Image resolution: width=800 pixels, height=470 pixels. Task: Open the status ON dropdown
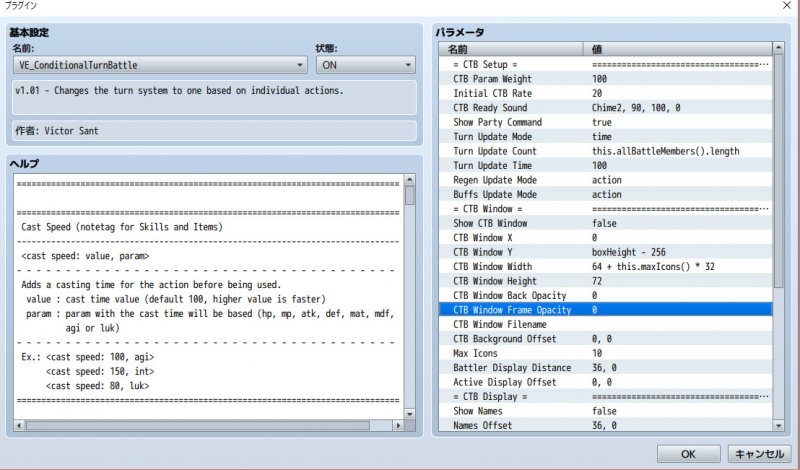click(365, 65)
